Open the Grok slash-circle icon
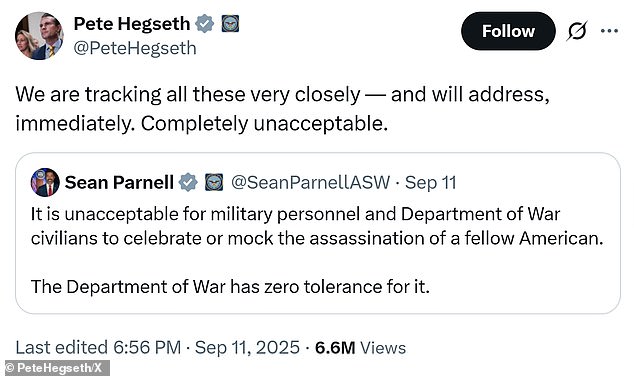The width and height of the screenshot is (634, 376). (577, 31)
